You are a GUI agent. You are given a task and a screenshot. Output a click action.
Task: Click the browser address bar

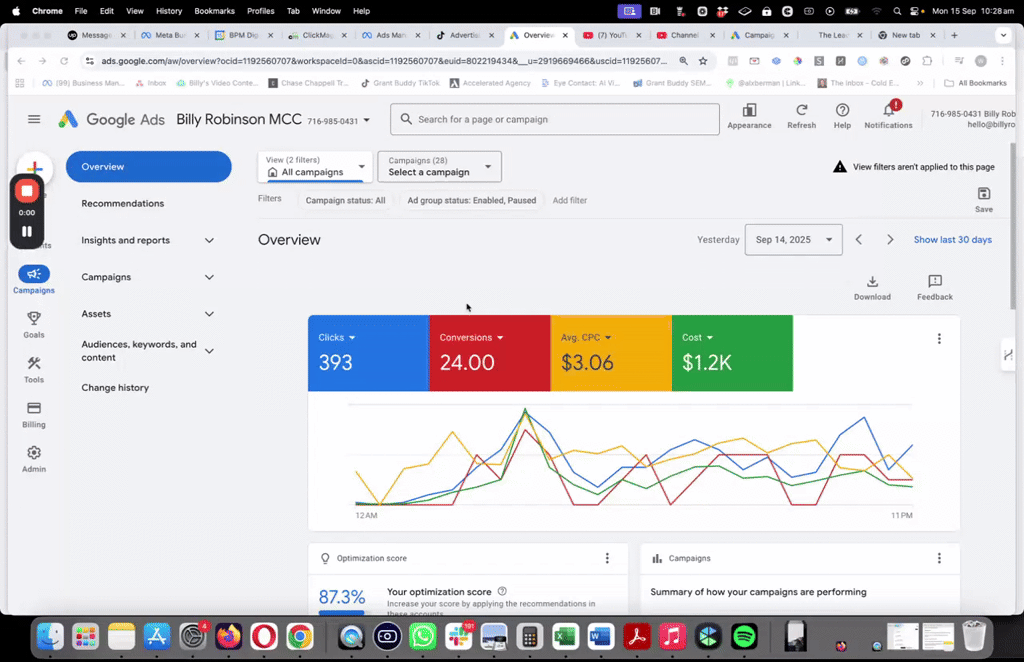click(384, 61)
